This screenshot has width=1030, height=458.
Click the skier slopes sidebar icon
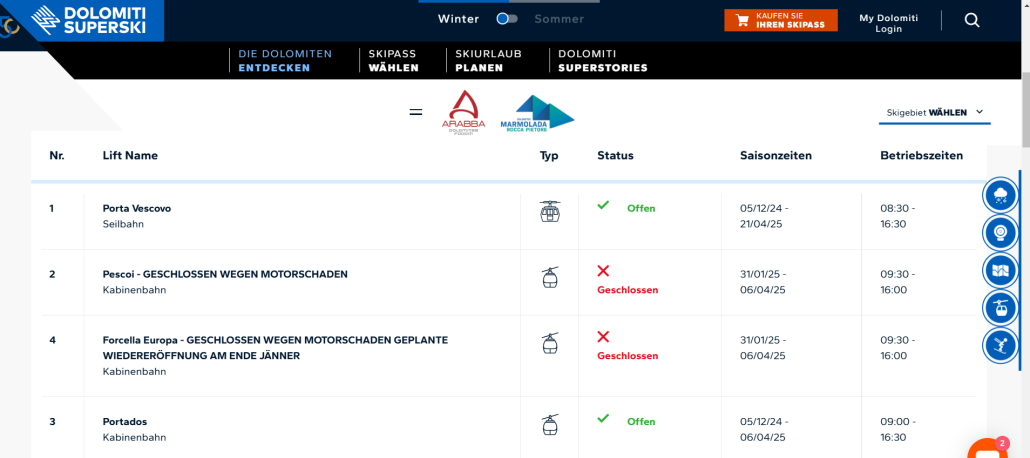pyautogui.click(x=1000, y=346)
